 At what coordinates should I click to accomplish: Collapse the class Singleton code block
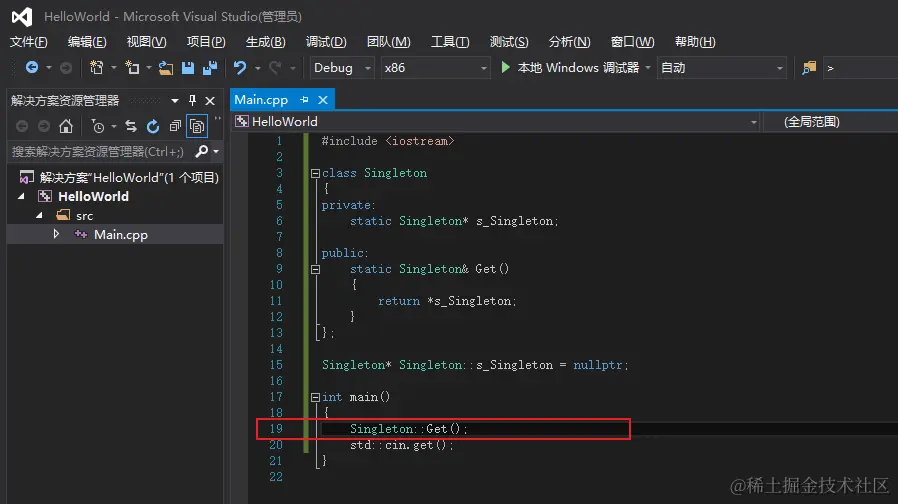click(315, 173)
